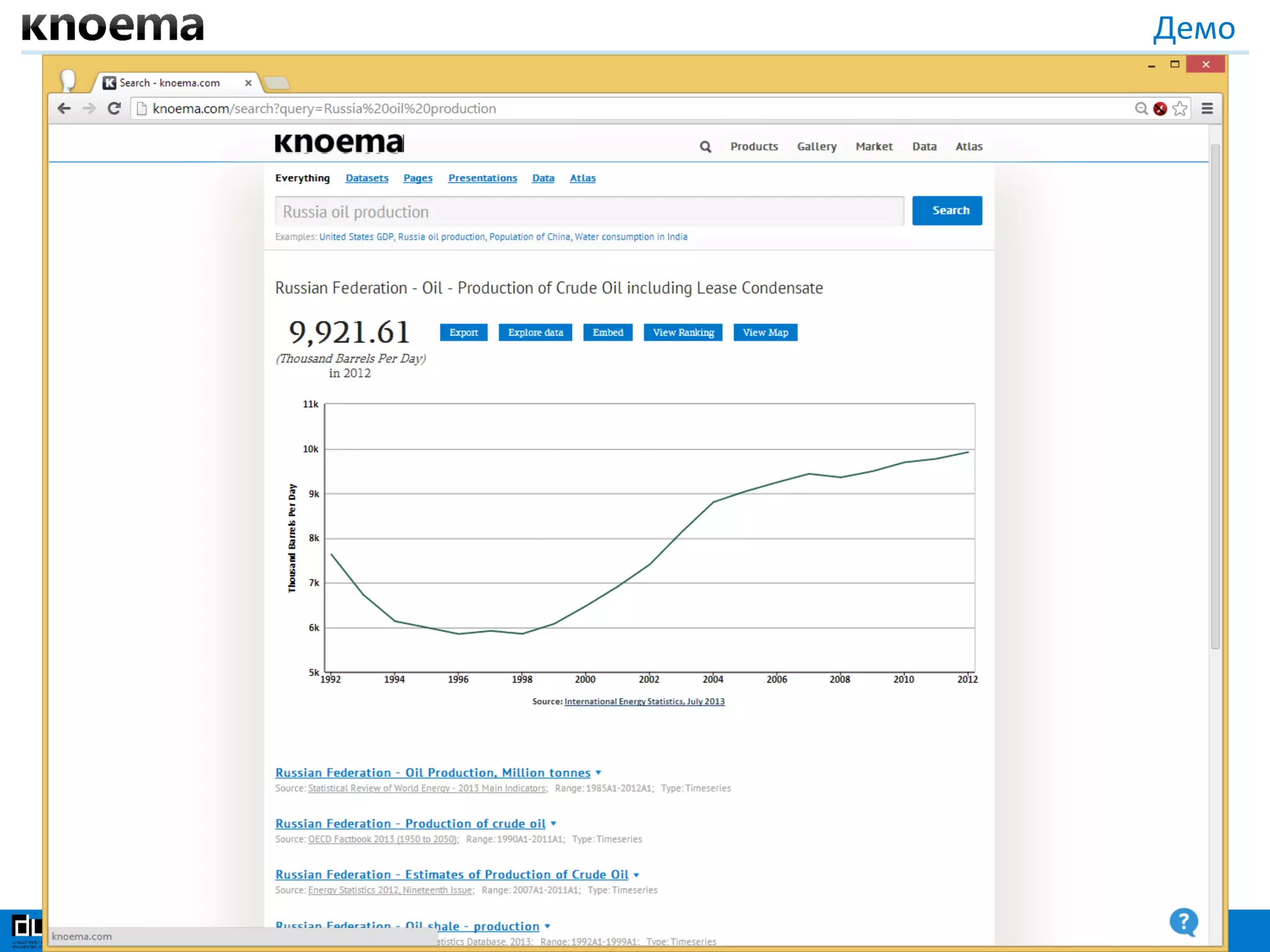Click the browser back arrow
Viewport: 1270px width, 952px height.
(x=64, y=108)
